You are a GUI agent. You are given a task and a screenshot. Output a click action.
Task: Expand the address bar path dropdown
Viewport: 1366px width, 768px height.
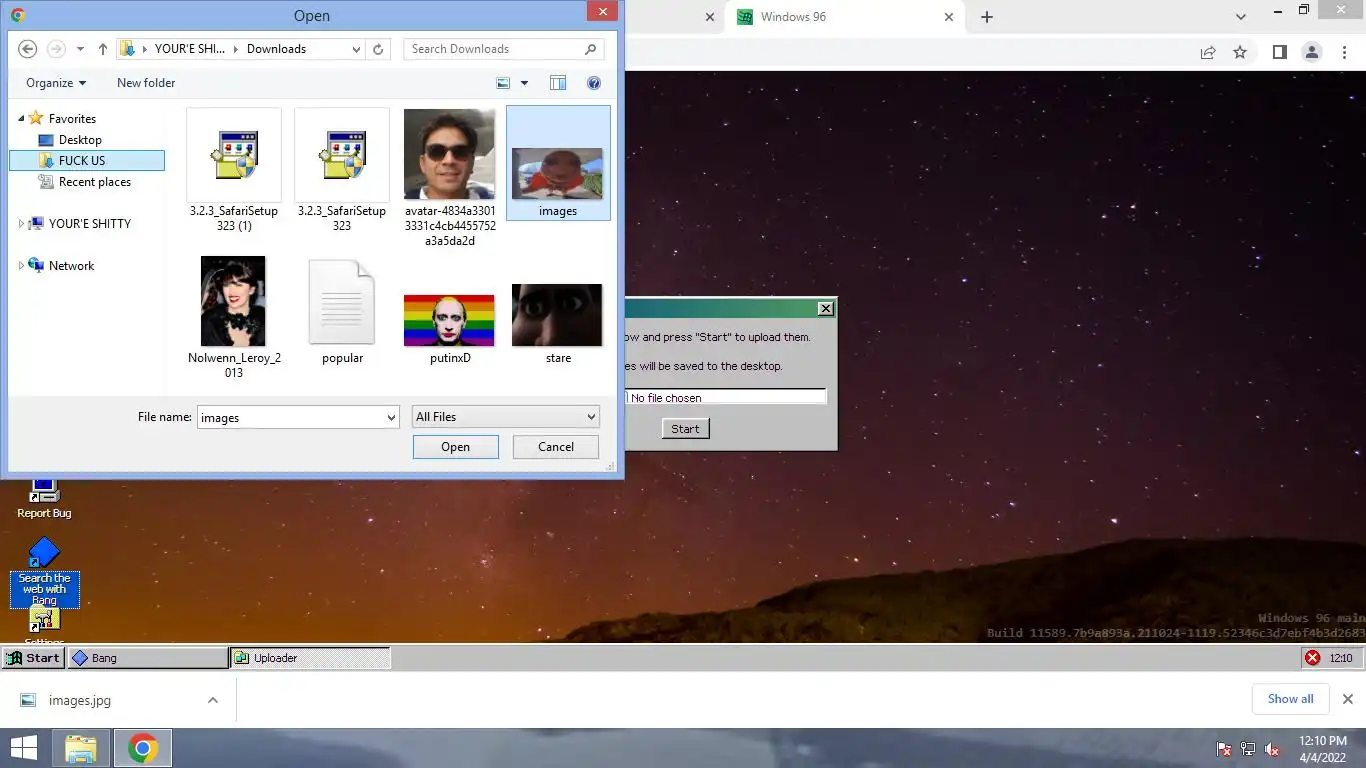356,49
